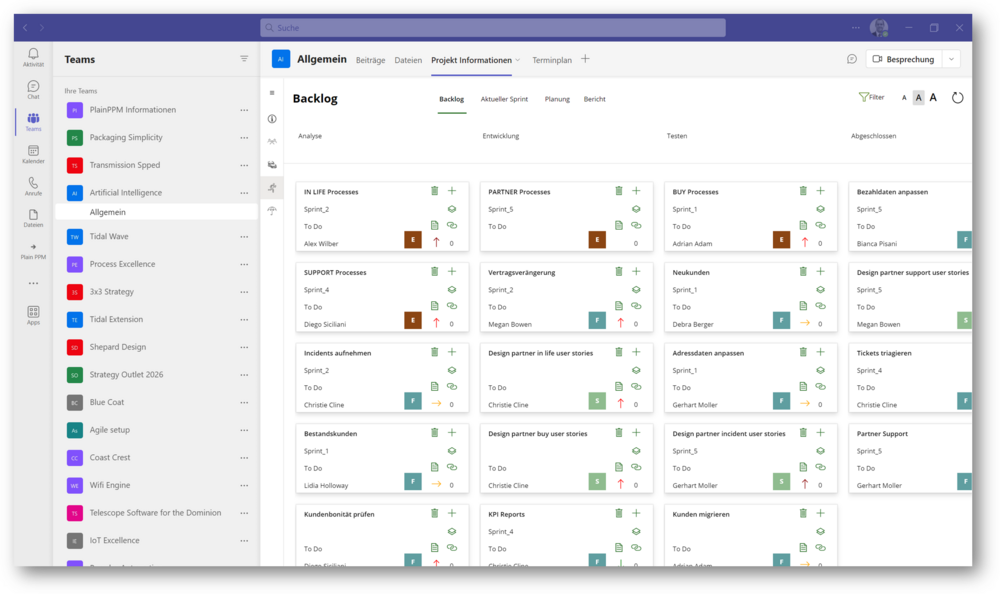Click the plus icon on PARTNER Processes
Screen dimensions: 1000x594
click(636, 190)
